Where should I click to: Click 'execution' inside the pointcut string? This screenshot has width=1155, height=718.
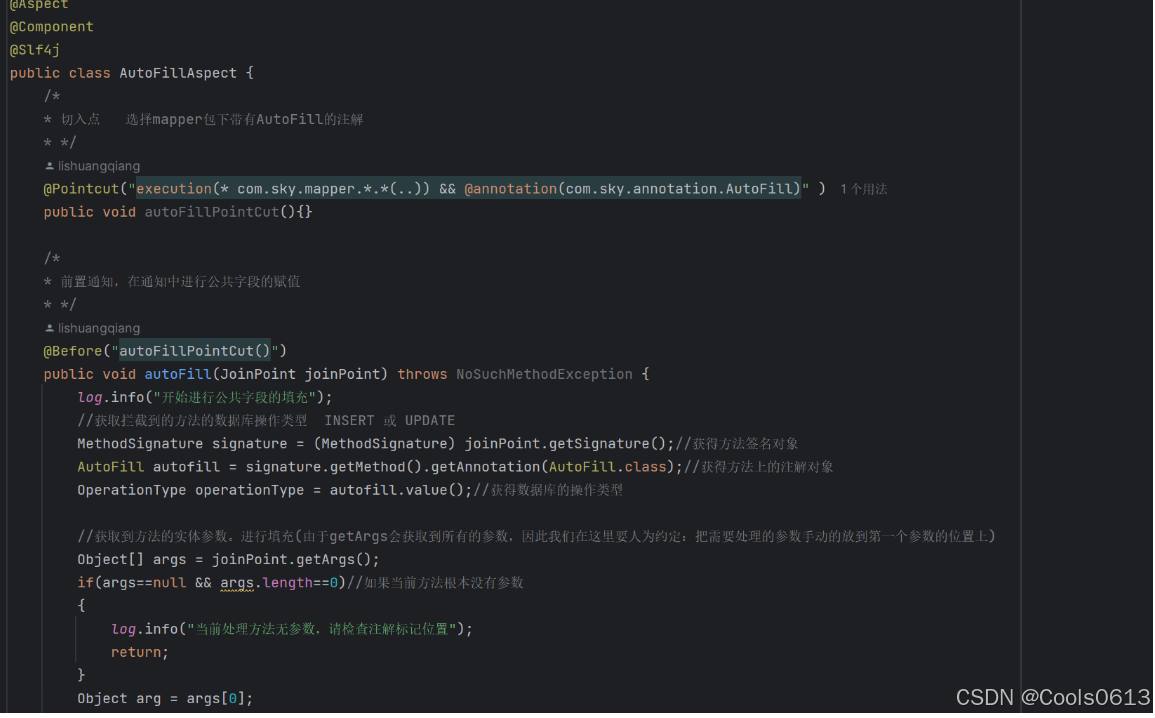pos(174,189)
